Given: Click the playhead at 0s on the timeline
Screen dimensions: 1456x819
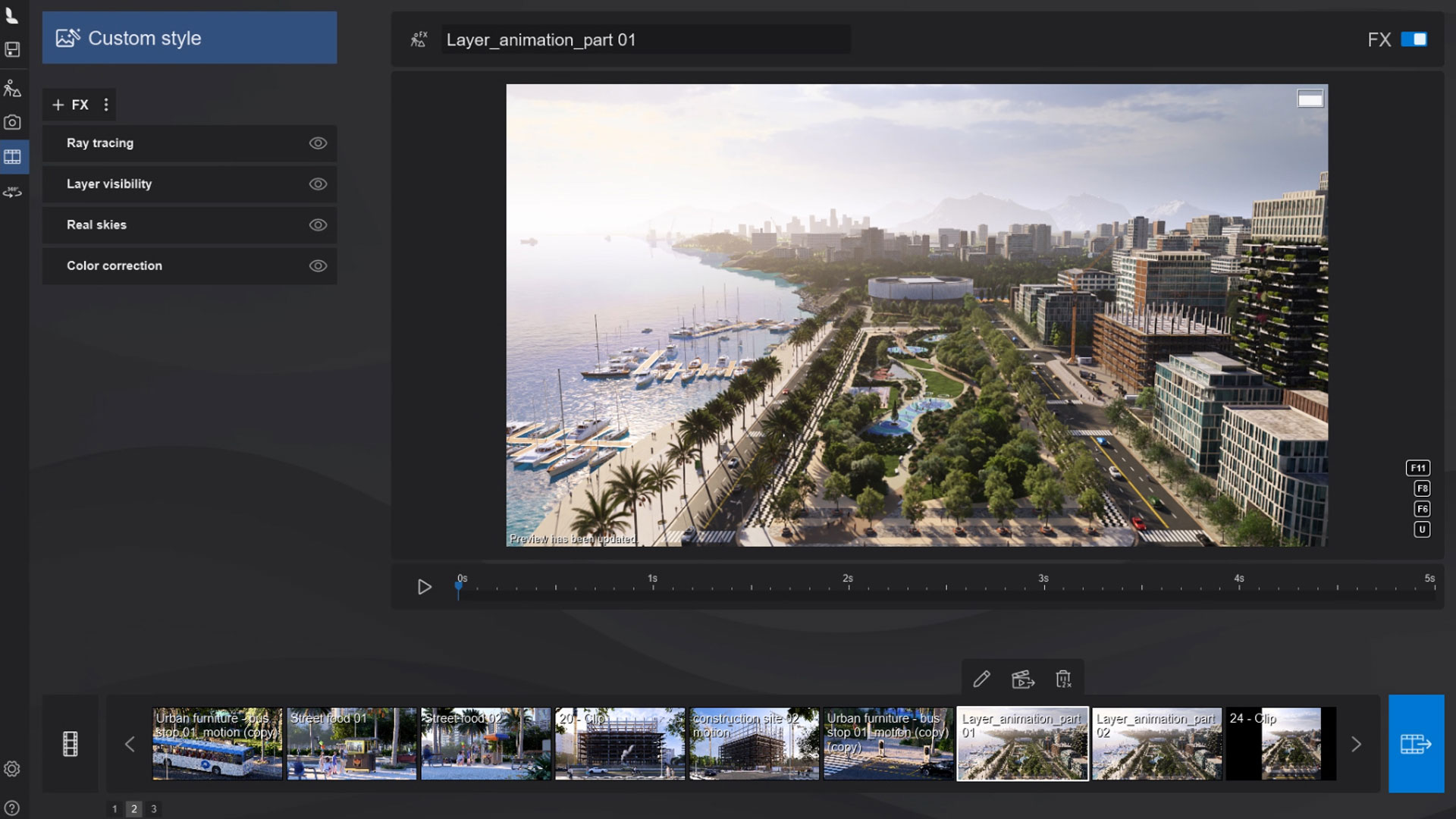Looking at the screenshot, I should [x=458, y=587].
